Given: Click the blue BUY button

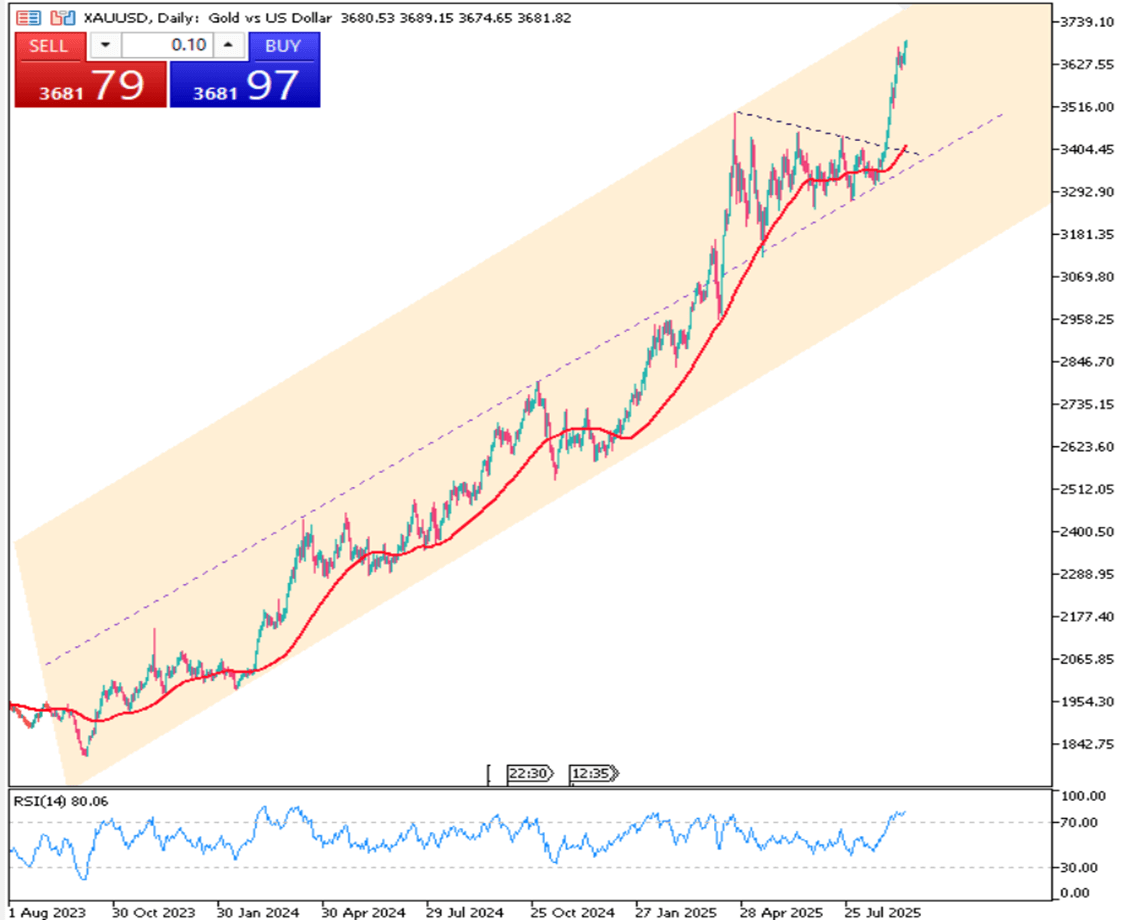Looking at the screenshot, I should pyautogui.click(x=283, y=46).
